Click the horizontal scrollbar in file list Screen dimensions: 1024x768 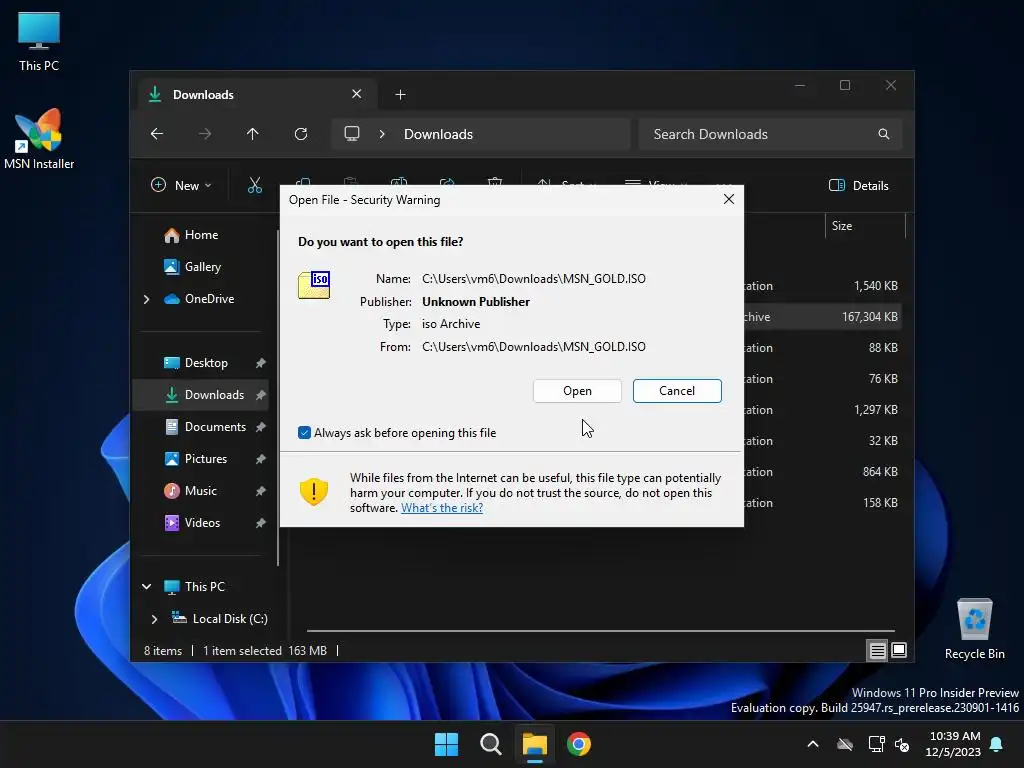pos(600,631)
